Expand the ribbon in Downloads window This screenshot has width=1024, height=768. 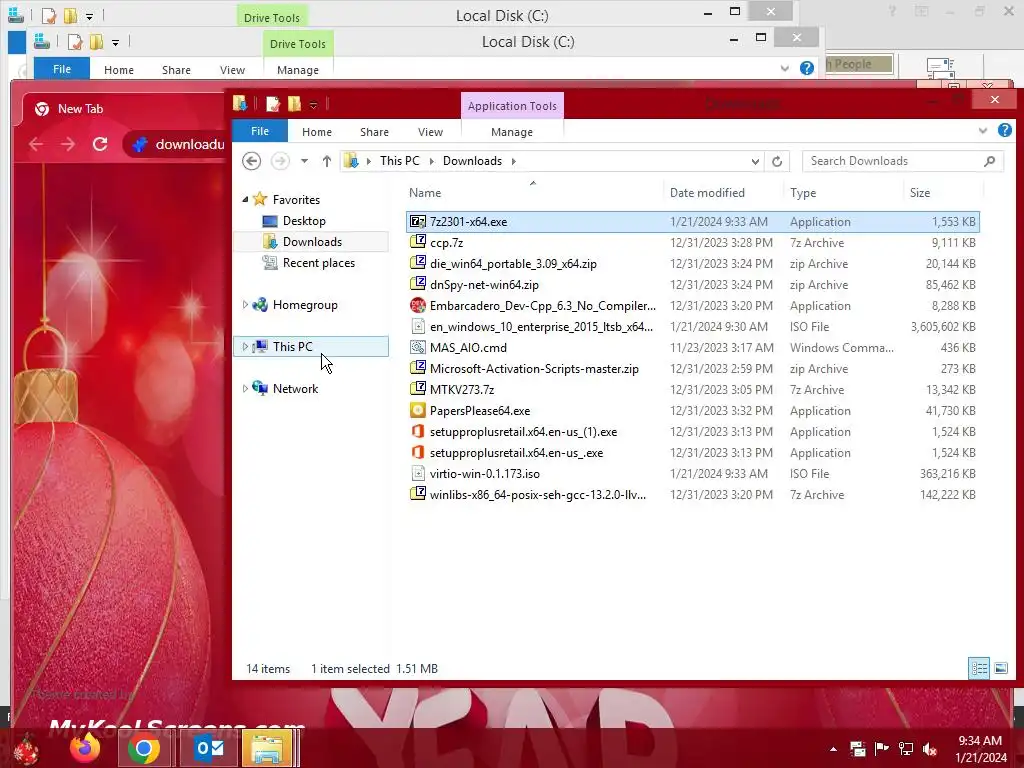click(983, 131)
